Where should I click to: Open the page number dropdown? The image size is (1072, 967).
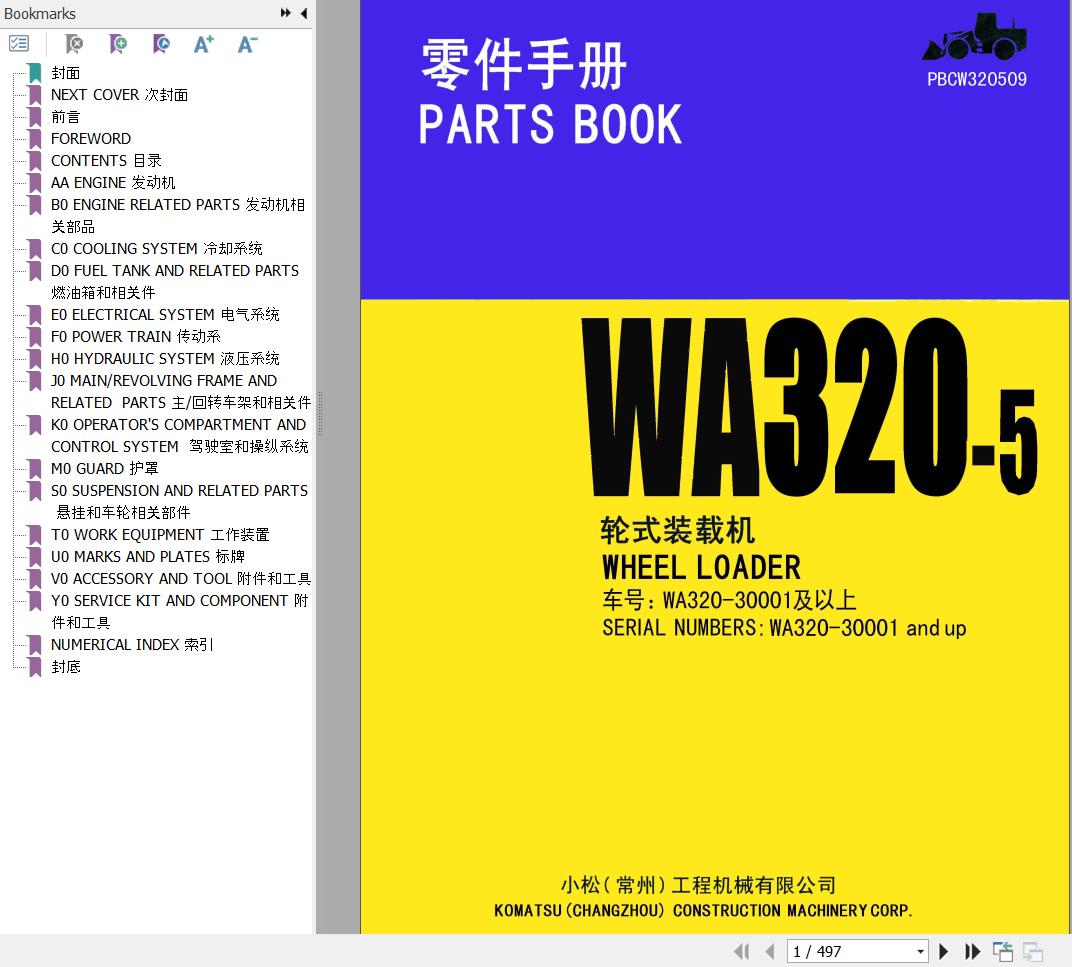[x=920, y=951]
